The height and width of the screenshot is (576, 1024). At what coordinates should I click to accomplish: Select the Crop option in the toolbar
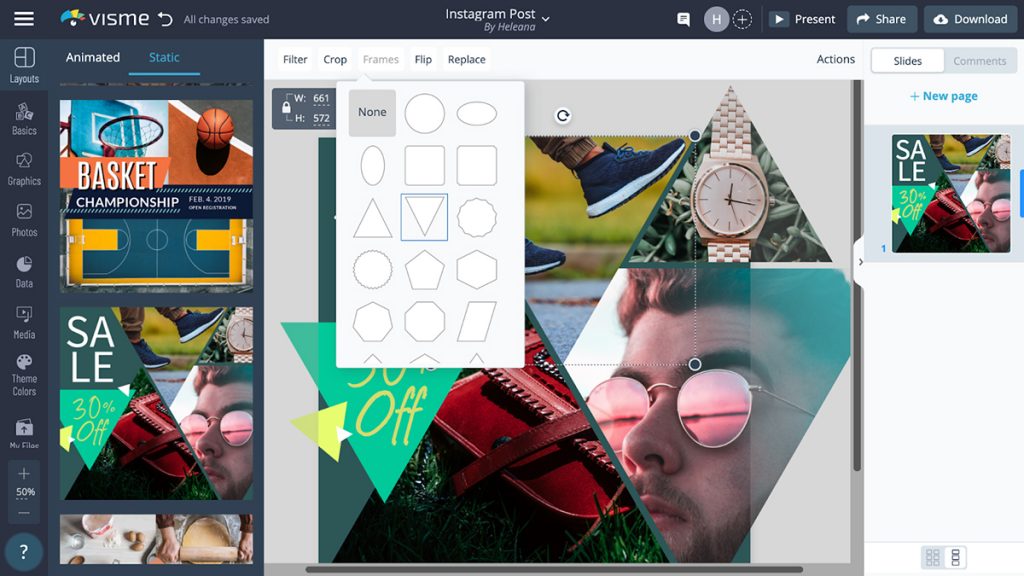335,59
